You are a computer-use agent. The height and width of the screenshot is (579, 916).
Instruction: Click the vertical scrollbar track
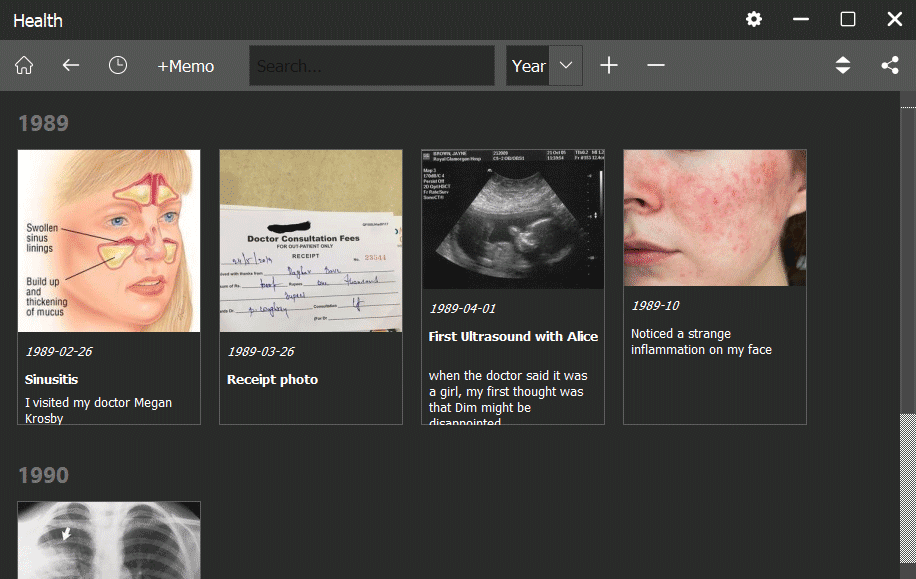coord(908,300)
